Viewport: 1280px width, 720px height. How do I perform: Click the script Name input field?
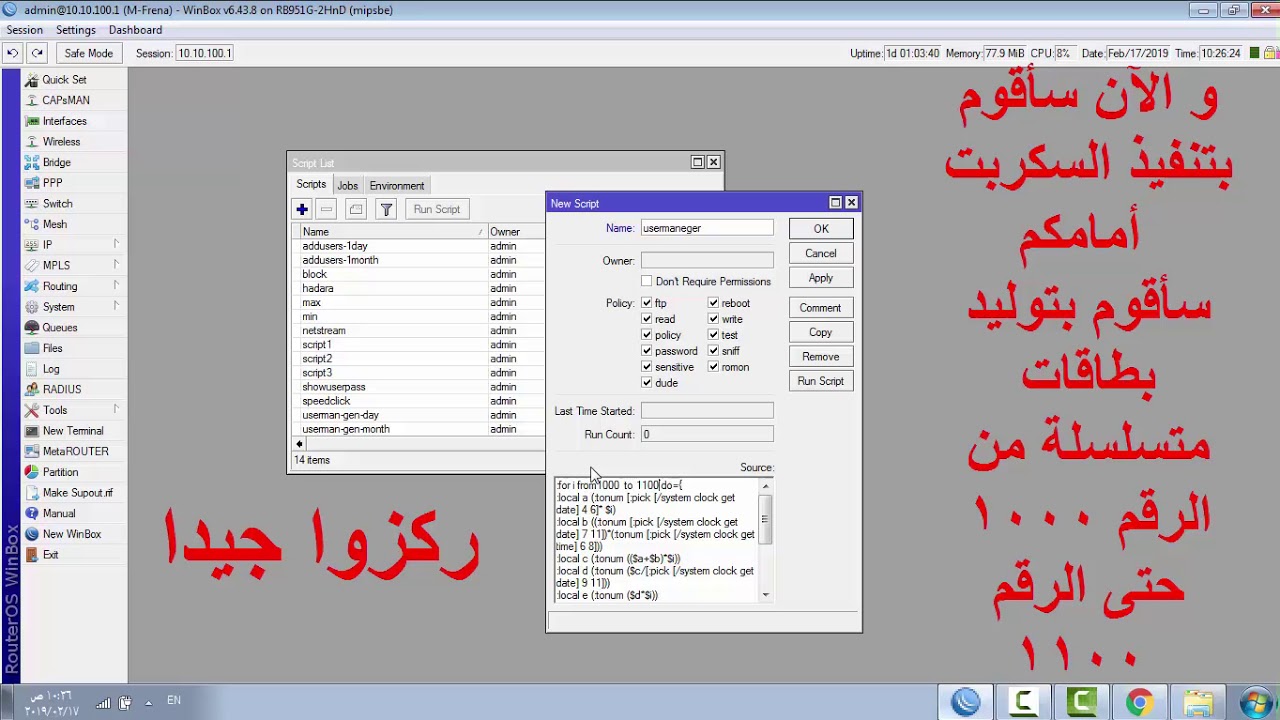[707, 228]
